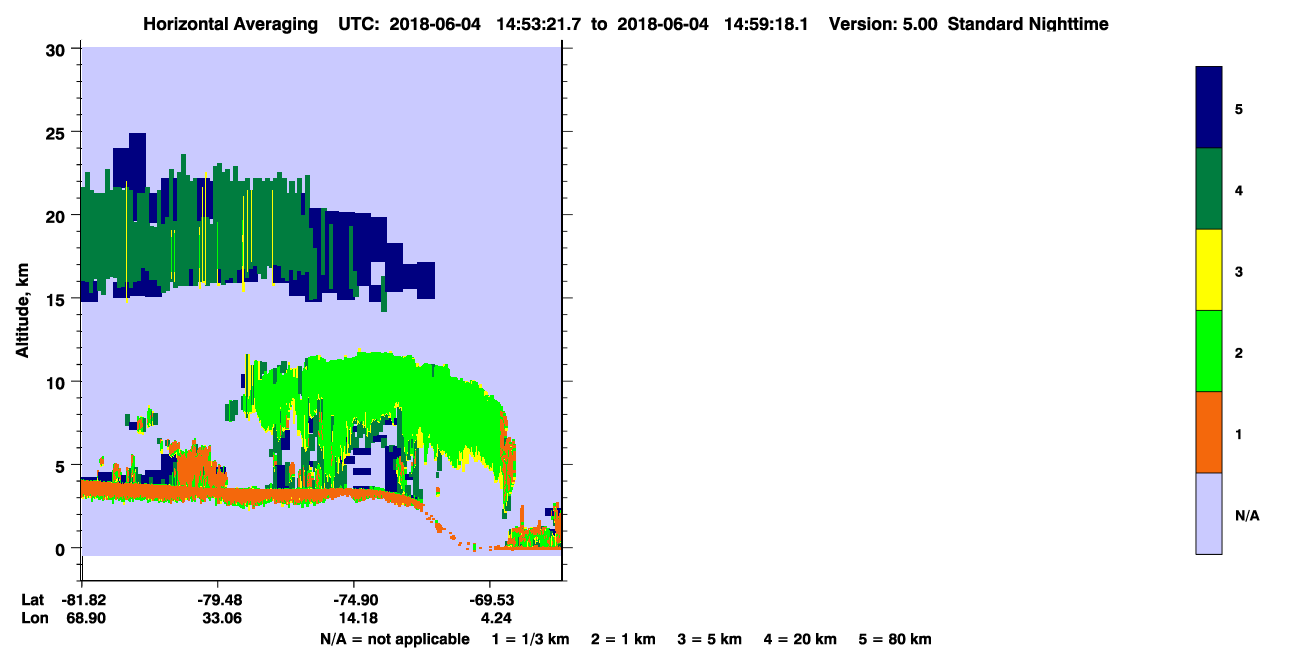
Task: Click the lavender N/A colorbar segment
Action: [x=1209, y=513]
